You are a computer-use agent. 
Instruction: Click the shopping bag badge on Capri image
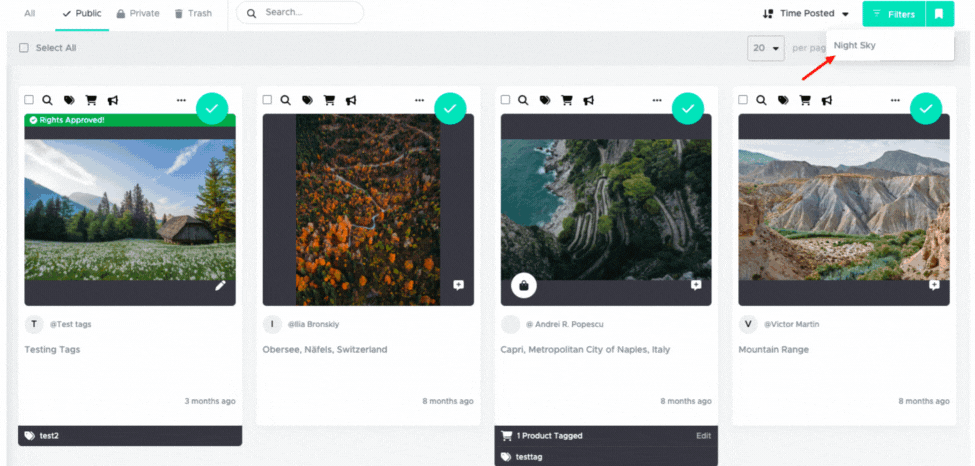point(524,286)
